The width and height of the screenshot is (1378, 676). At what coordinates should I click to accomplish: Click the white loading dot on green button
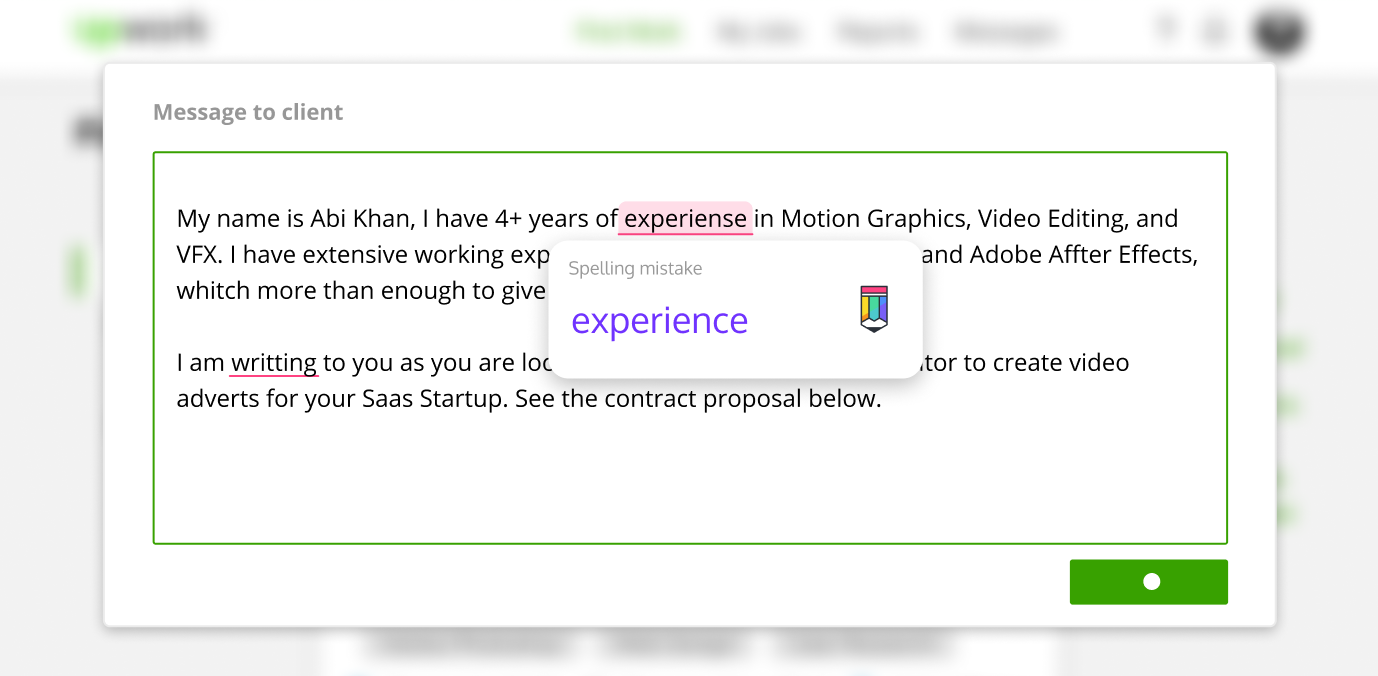click(1152, 582)
